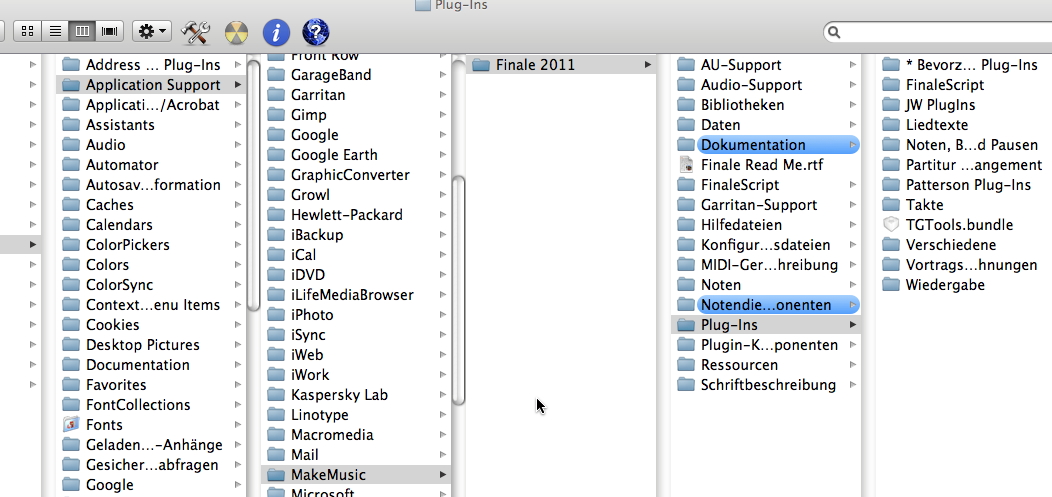Click the Burn disc toolbar icon
The width and height of the screenshot is (1052, 497).
(x=236, y=32)
